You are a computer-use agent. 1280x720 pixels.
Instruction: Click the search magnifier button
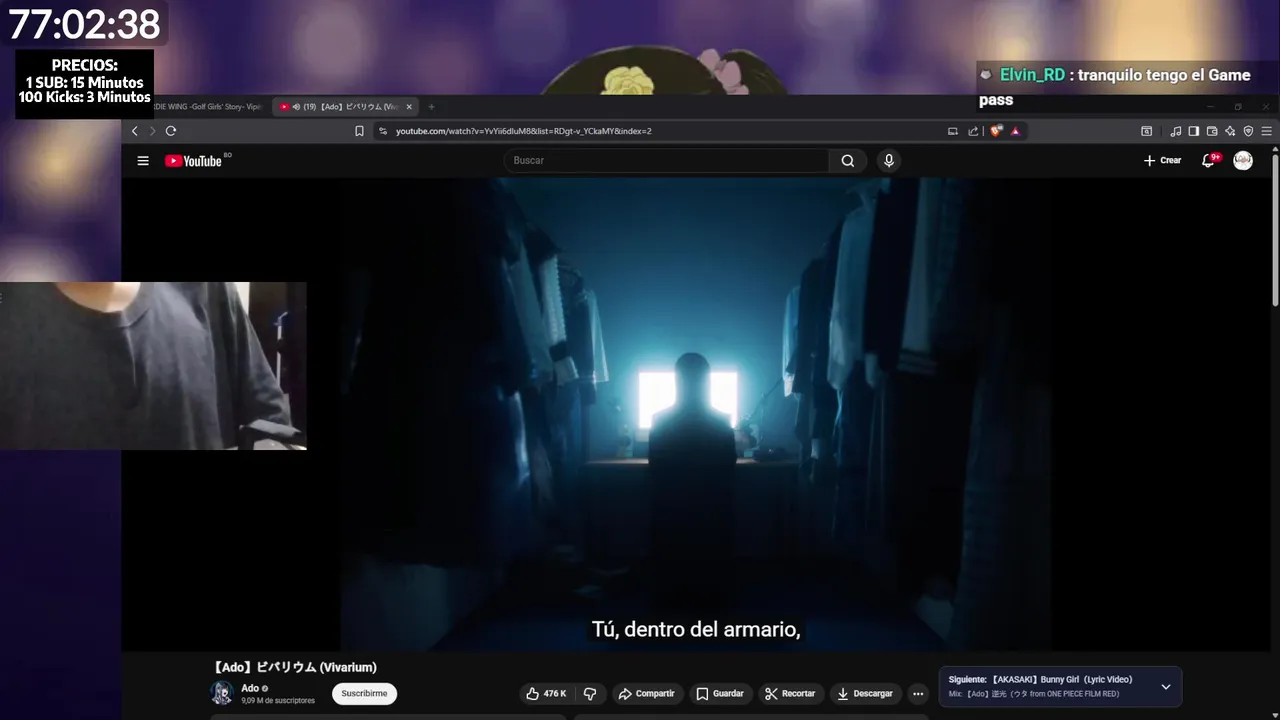848,161
